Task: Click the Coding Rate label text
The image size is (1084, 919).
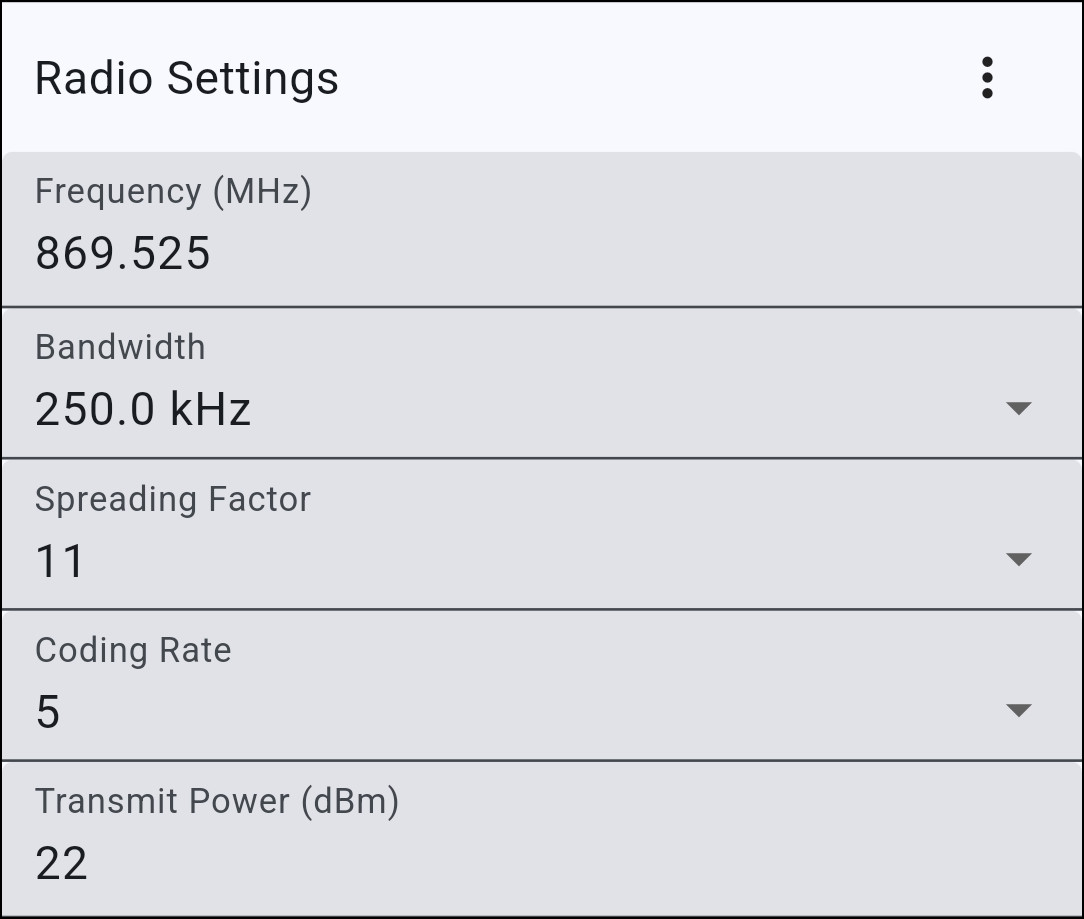Action: pyautogui.click(x=133, y=650)
